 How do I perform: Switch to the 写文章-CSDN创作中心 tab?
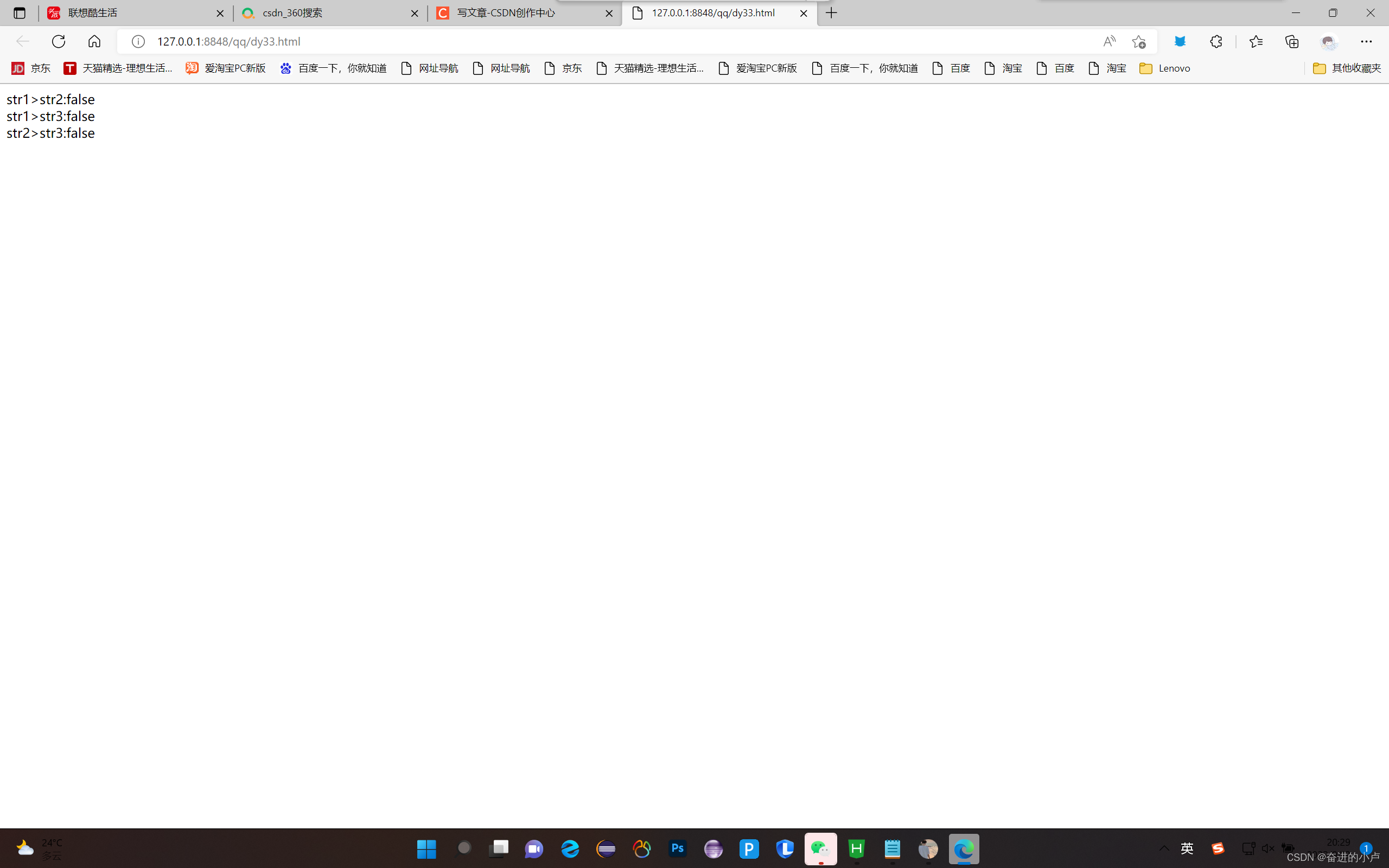[x=505, y=12]
